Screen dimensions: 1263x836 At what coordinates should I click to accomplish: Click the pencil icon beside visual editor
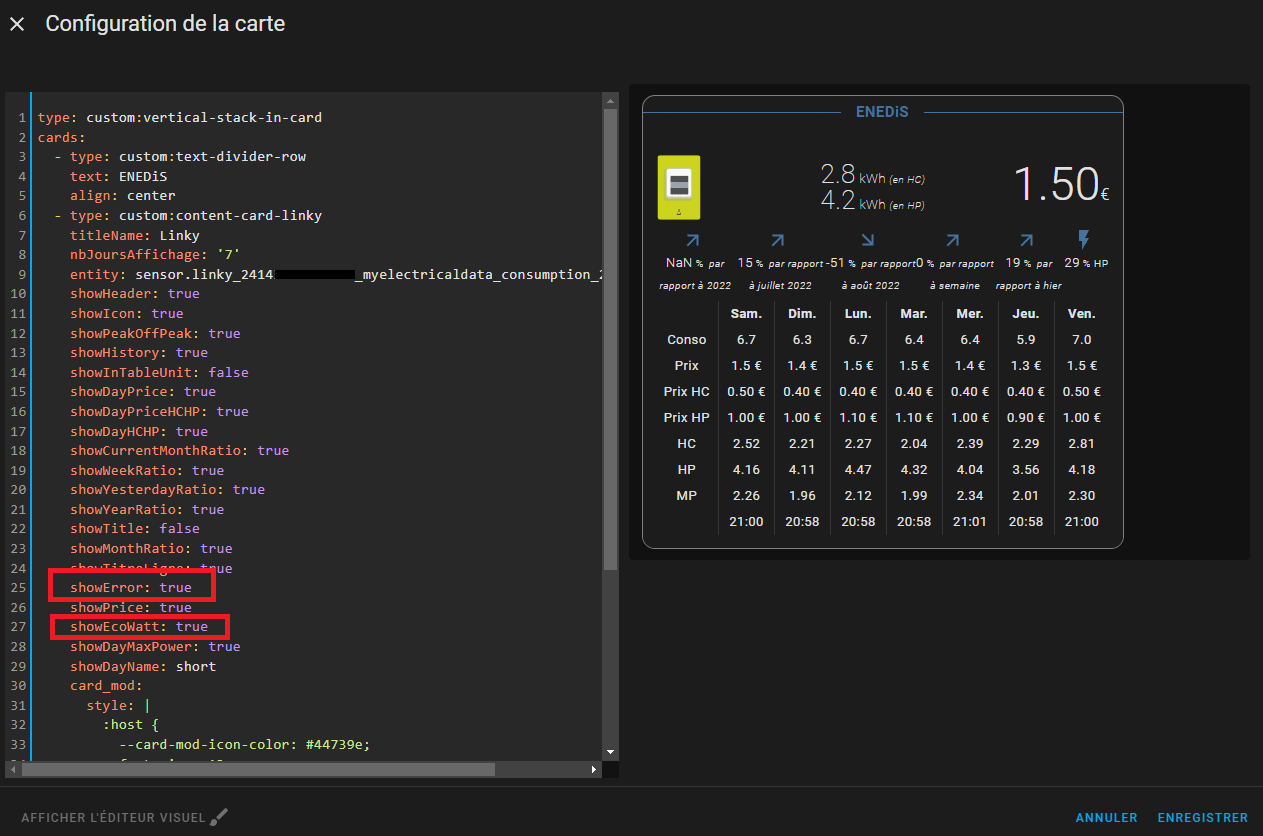[219, 817]
